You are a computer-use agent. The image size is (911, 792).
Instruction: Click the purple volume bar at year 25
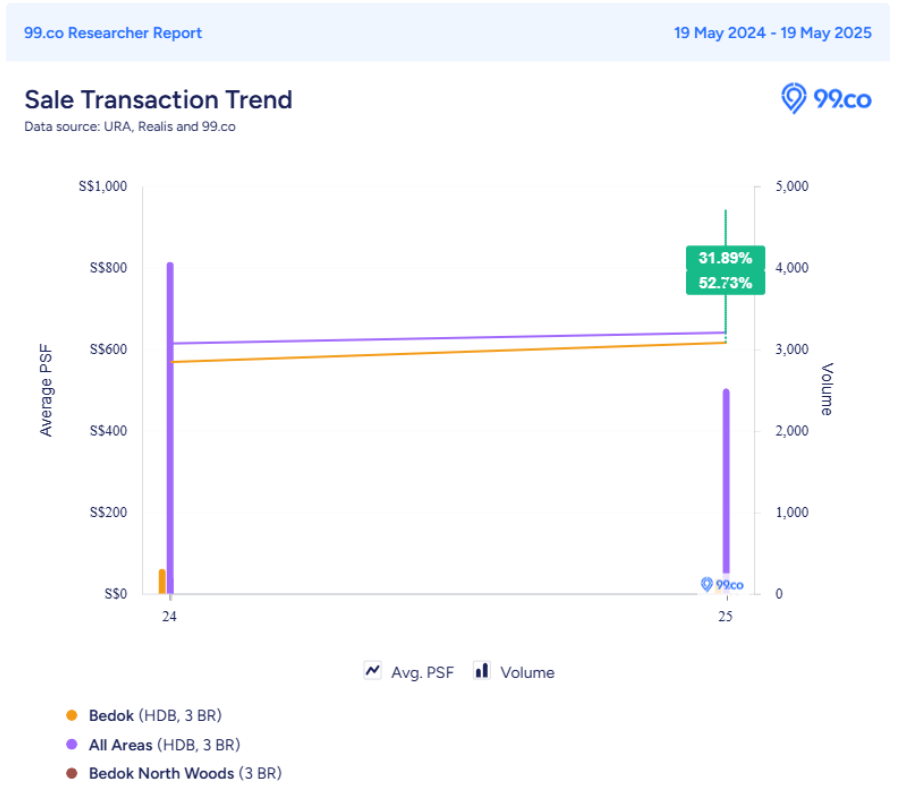tap(726, 480)
